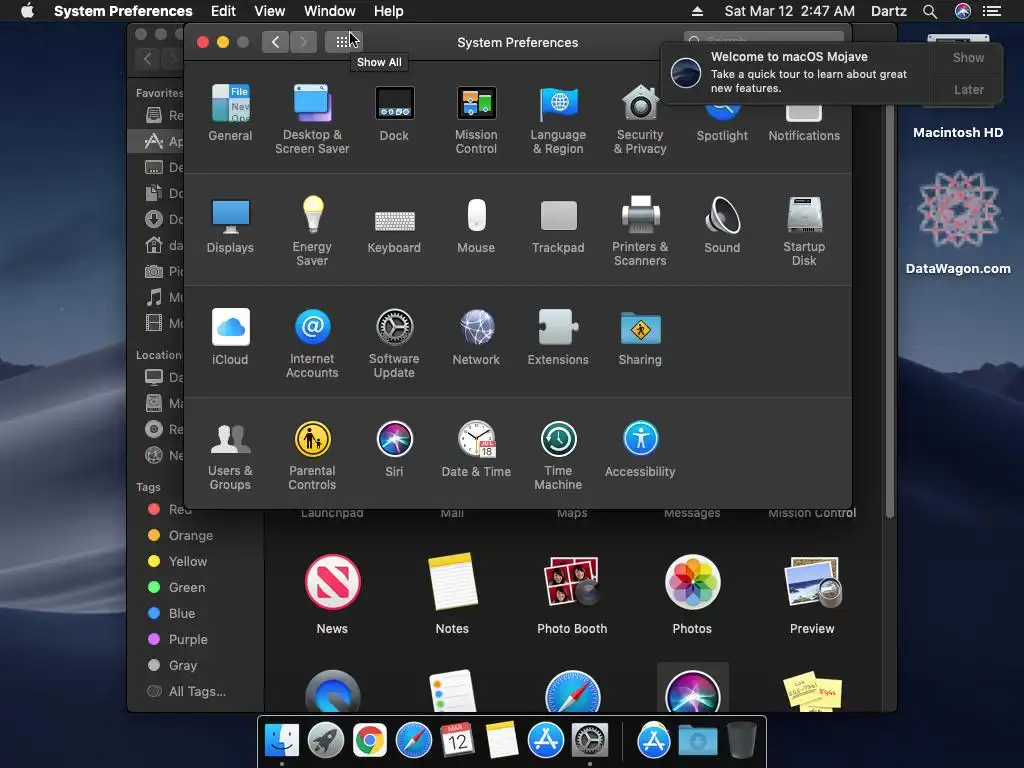Open Printers & Scanners preferences

point(640,231)
